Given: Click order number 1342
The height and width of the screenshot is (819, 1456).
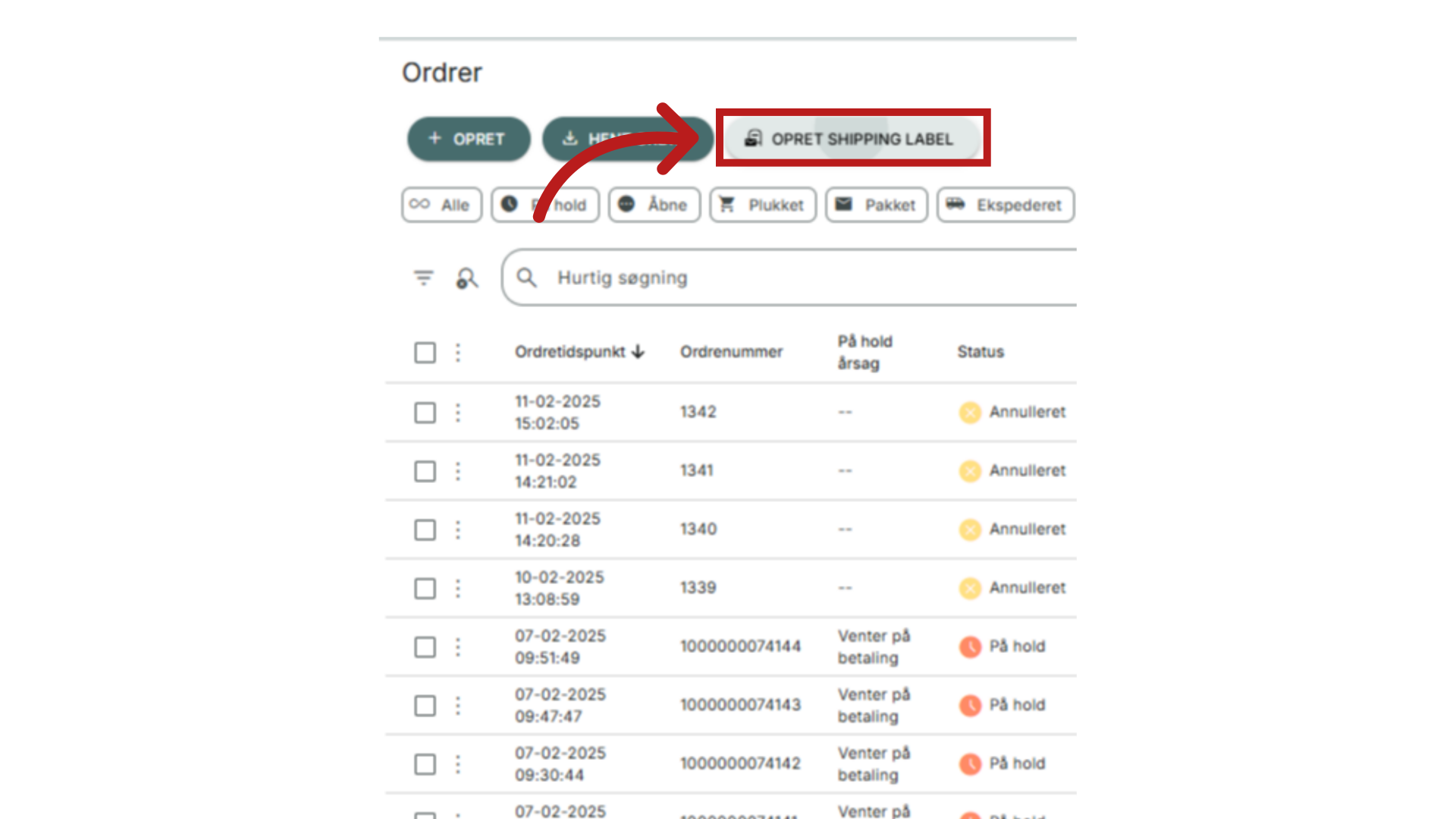Looking at the screenshot, I should pos(698,412).
